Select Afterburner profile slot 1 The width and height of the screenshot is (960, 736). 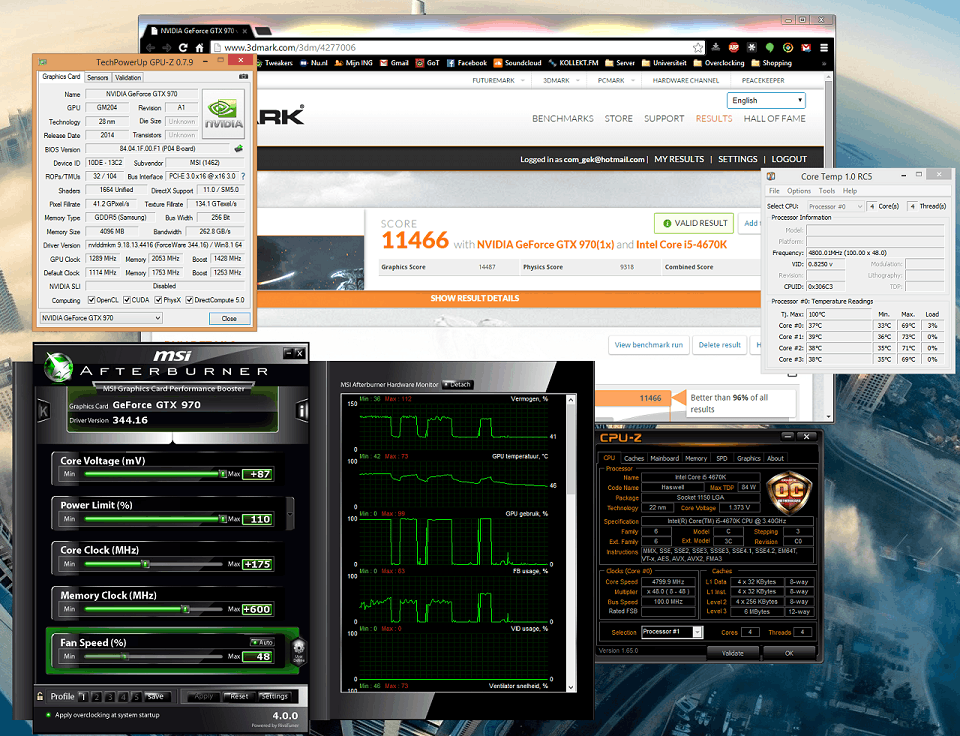[83, 697]
